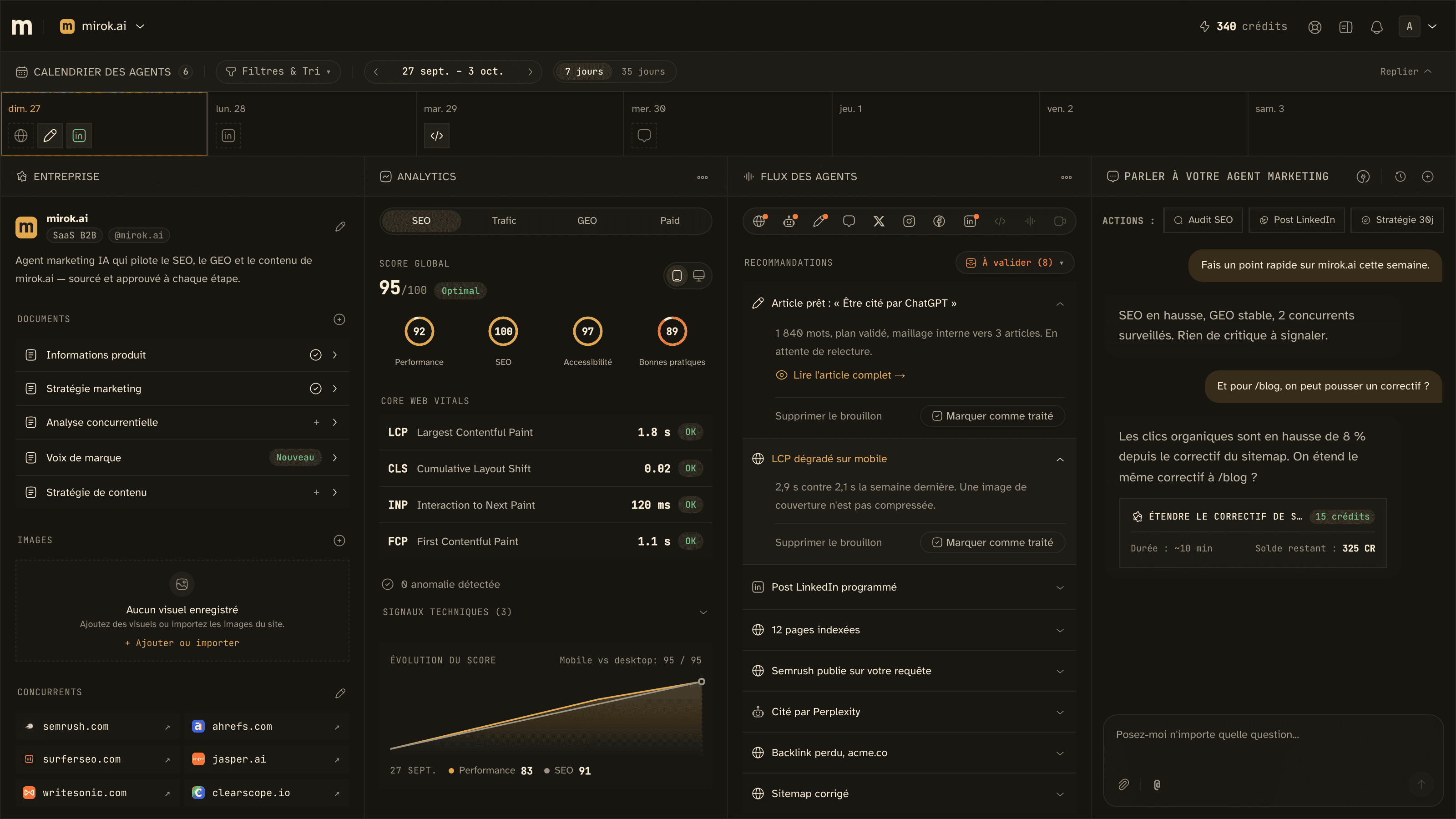Open the mirok.ai workspace switcher
The image size is (1456, 819).
pos(103,26)
